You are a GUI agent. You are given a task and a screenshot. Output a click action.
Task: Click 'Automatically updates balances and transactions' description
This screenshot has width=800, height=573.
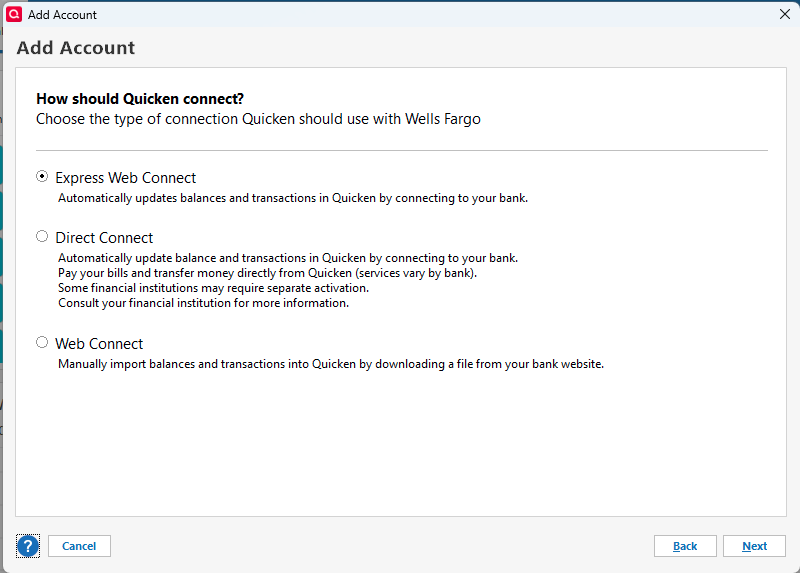tap(293, 198)
